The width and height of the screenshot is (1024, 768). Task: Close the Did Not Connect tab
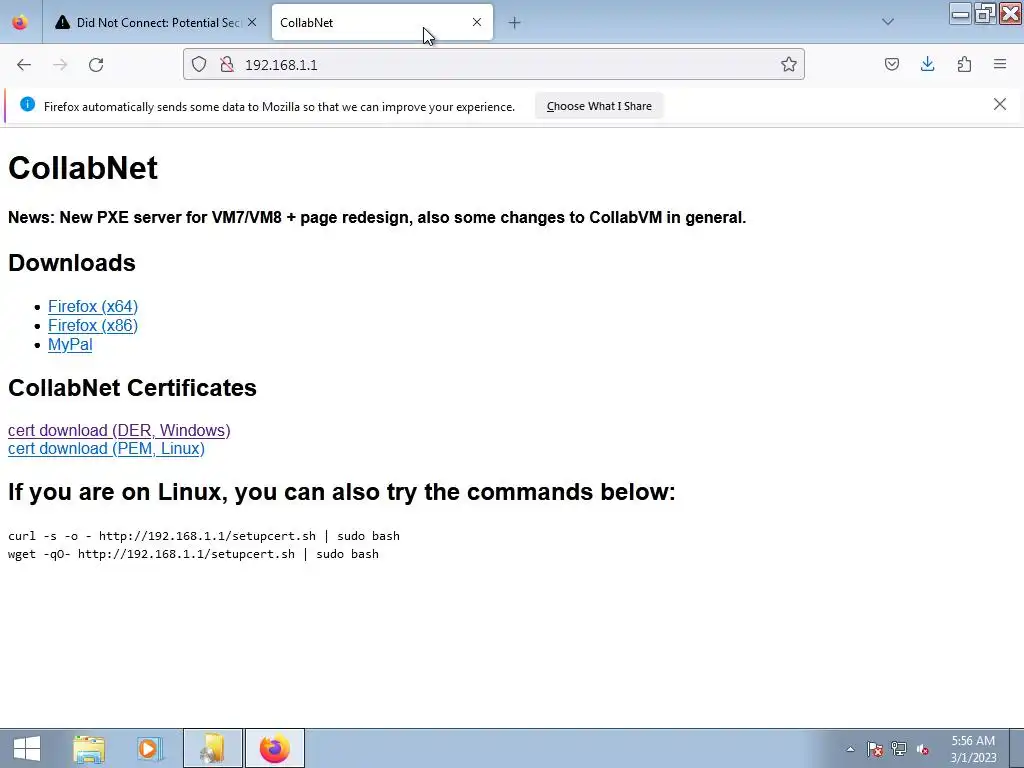252,22
